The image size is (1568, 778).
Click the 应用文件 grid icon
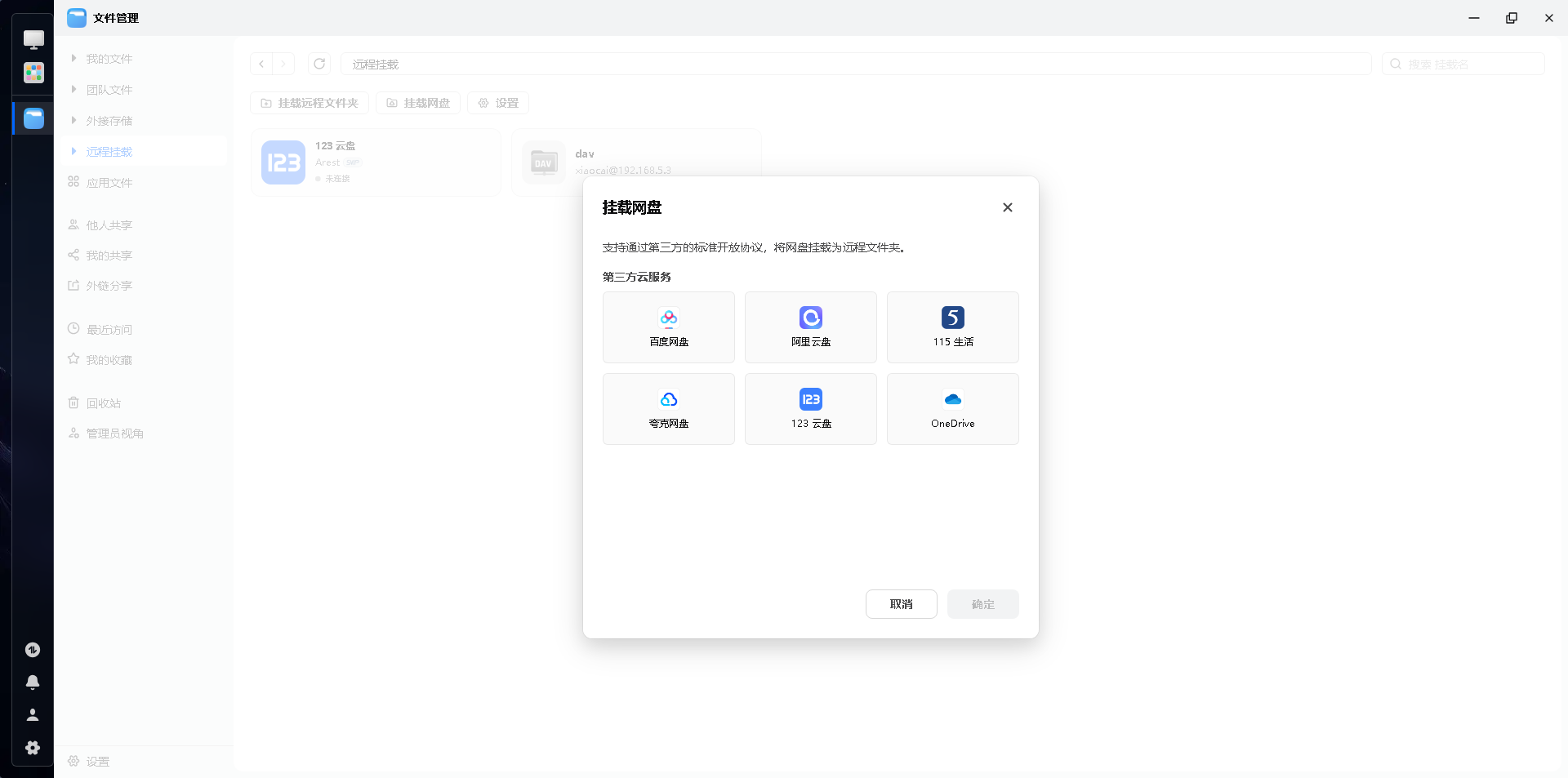[73, 182]
